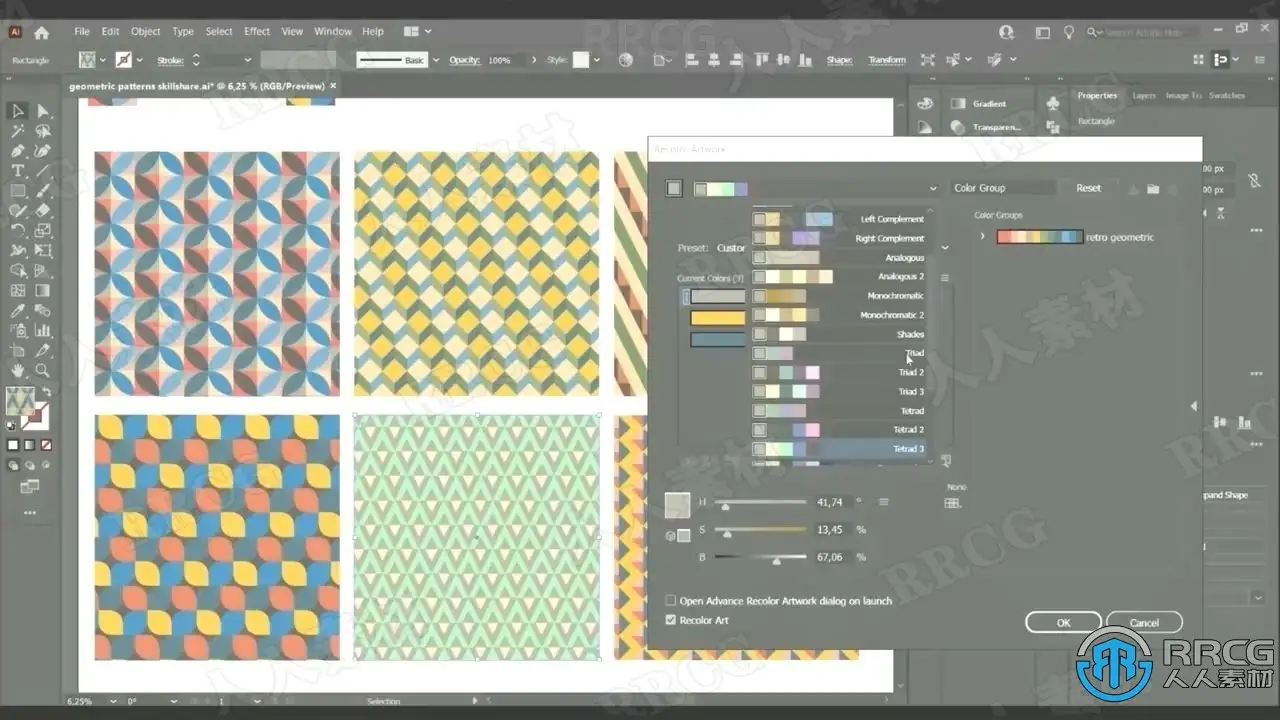Choose the Paintbrush tool
Screen dimensions: 1280x720
click(43, 191)
